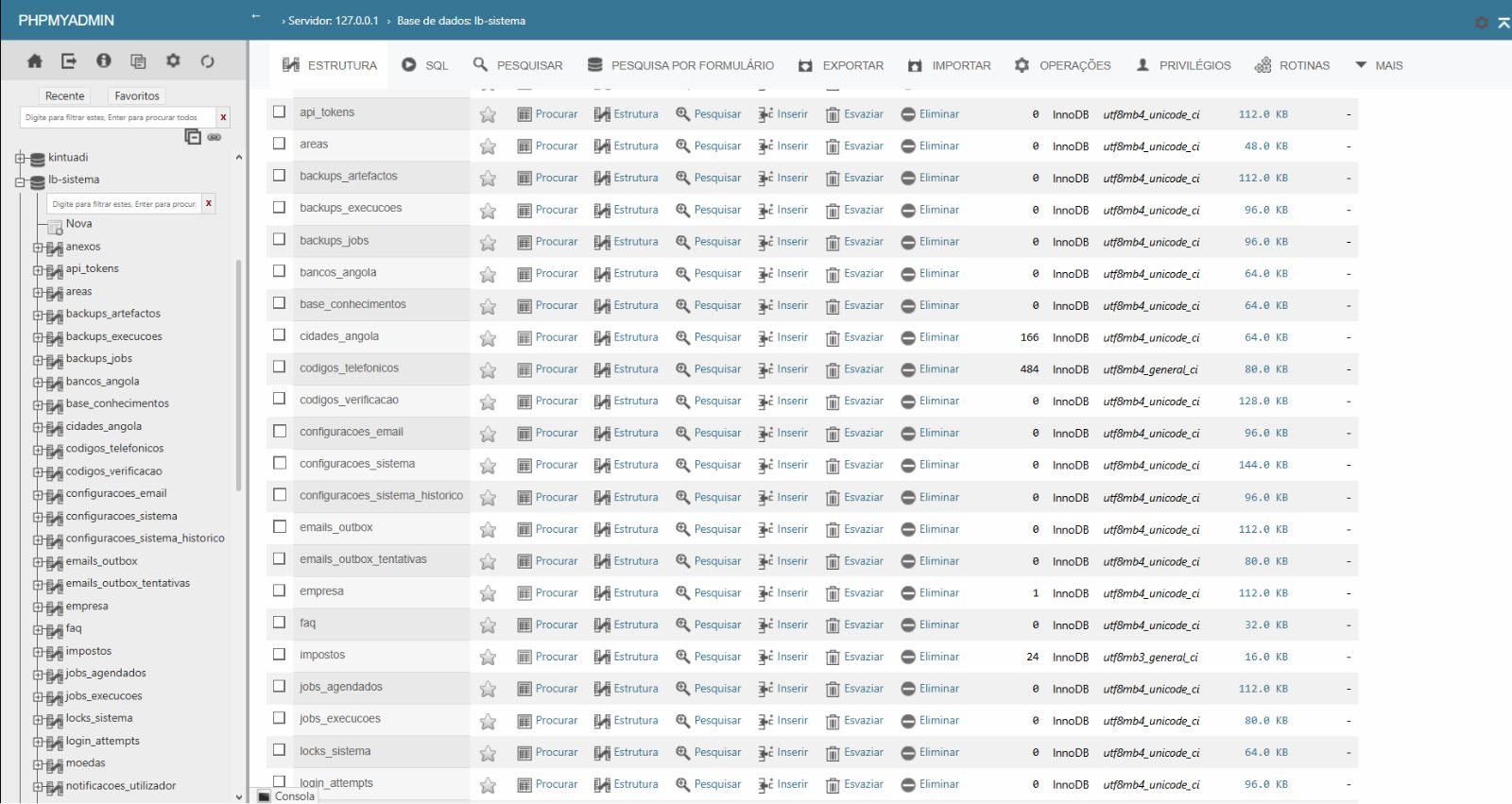The height and width of the screenshot is (804, 1512).
Task: Open the Consola panel at bottom
Action: [x=286, y=796]
